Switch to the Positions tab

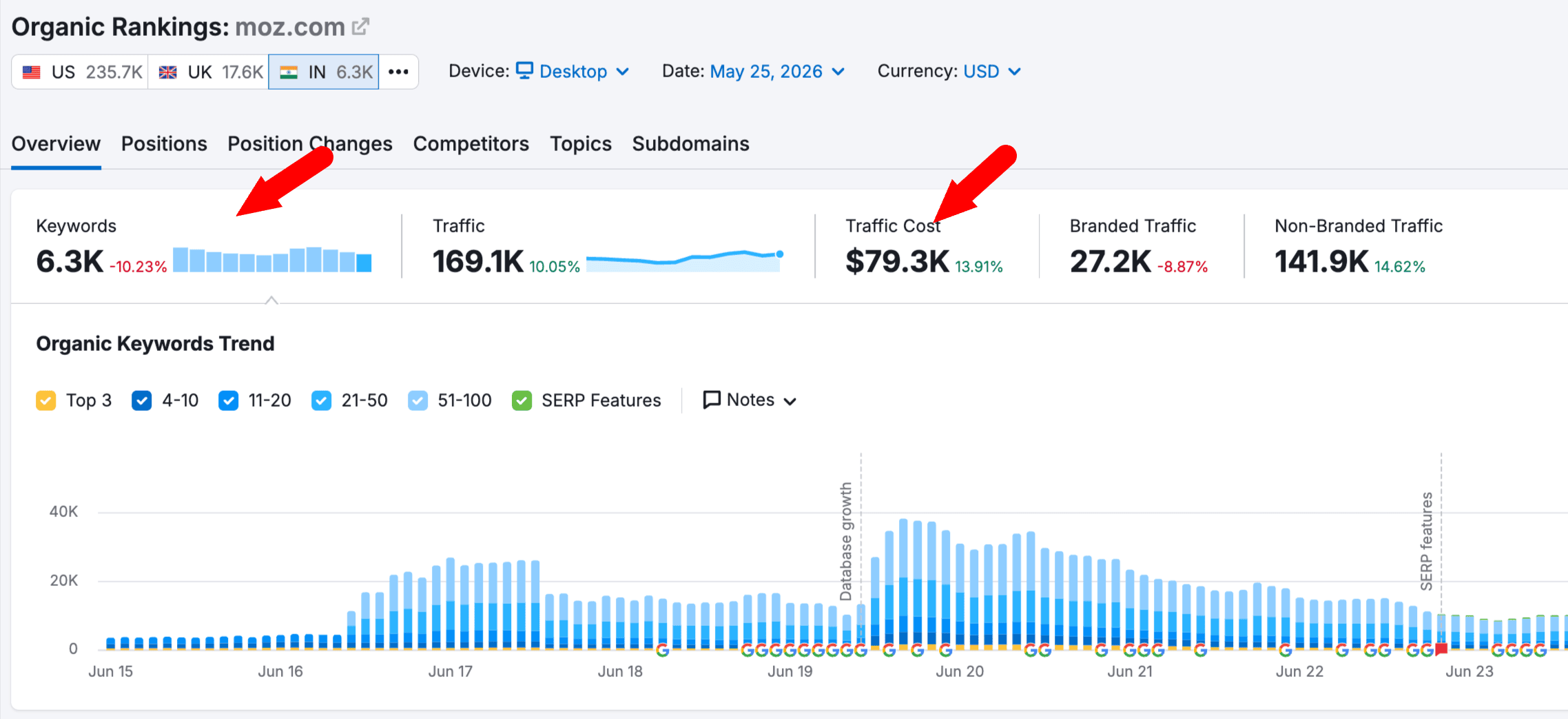coord(164,143)
